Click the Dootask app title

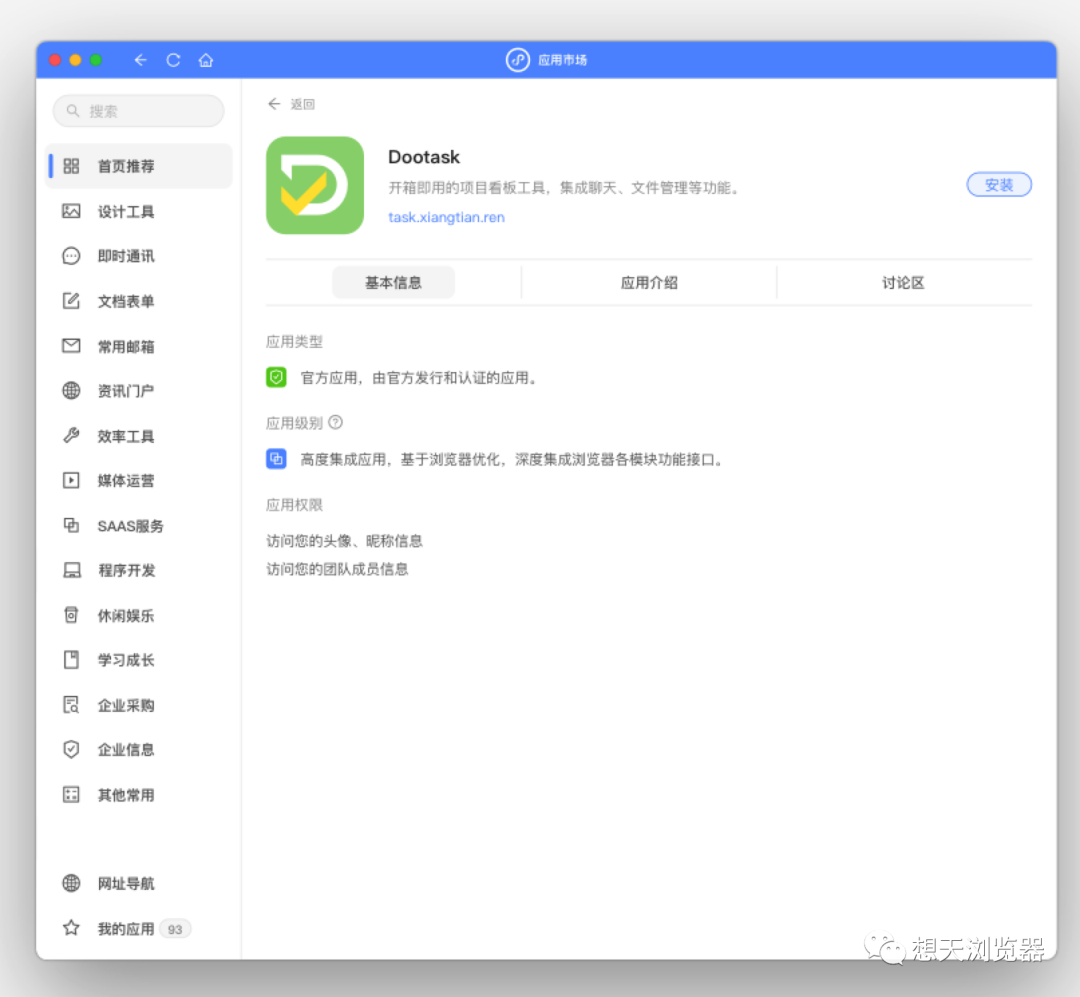pyautogui.click(x=424, y=157)
